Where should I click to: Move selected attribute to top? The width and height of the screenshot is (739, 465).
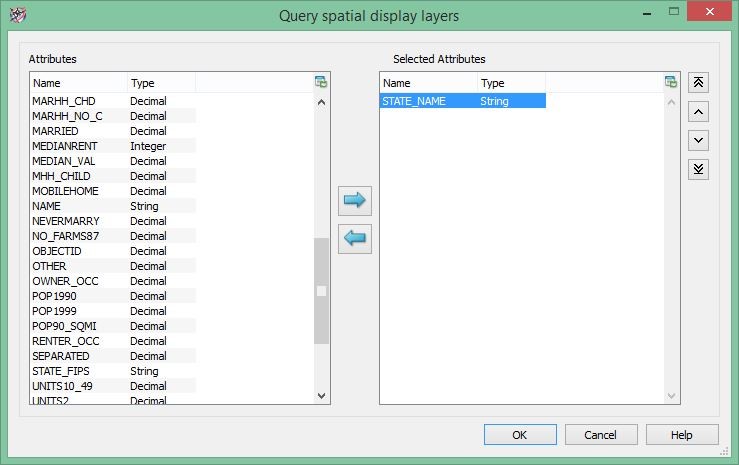(x=699, y=83)
